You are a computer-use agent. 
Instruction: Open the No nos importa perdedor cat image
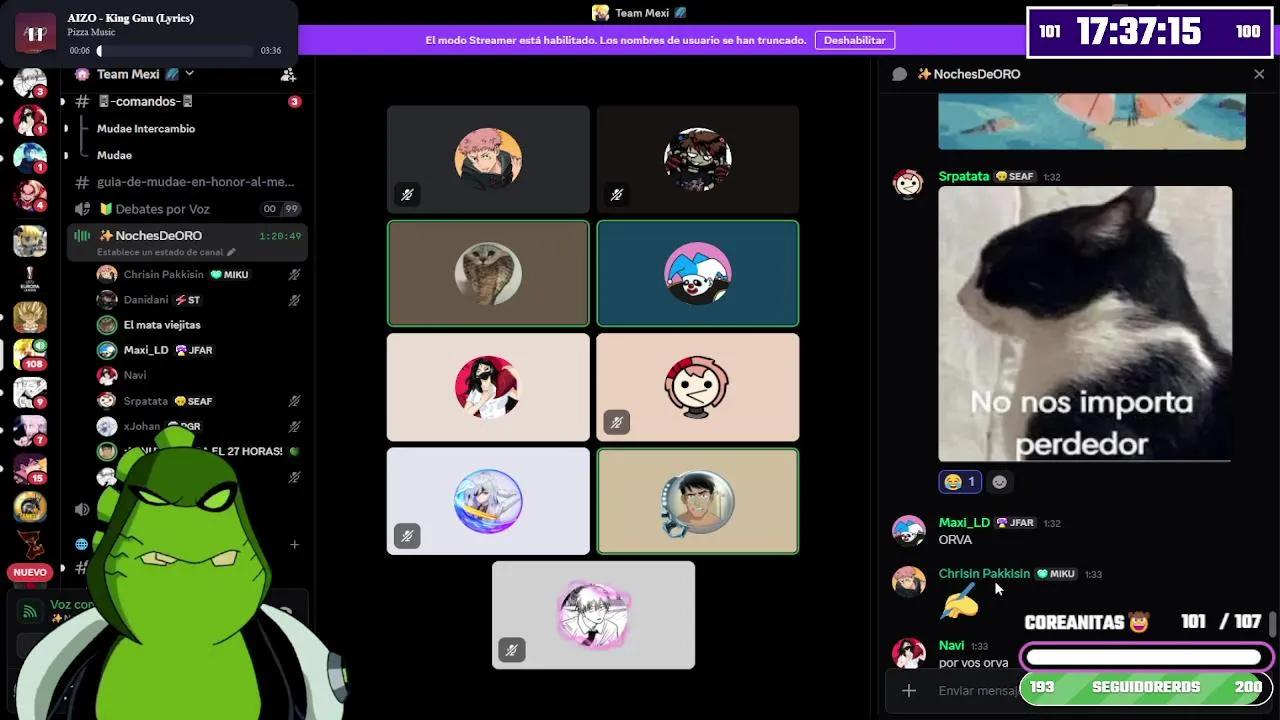pyautogui.click(x=1085, y=324)
